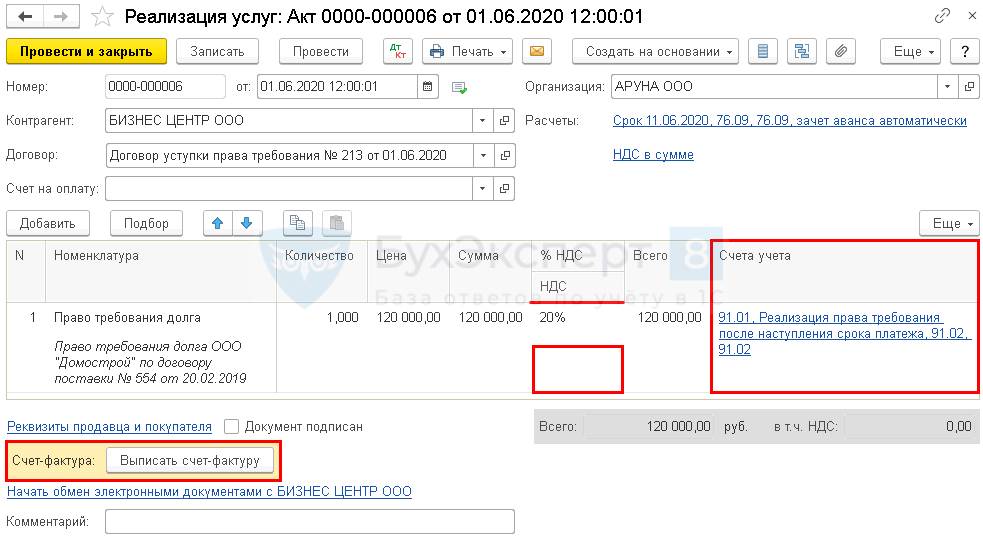Go back with the left arrow
This screenshot has width=983, height=536.
pyautogui.click(x=25, y=16)
